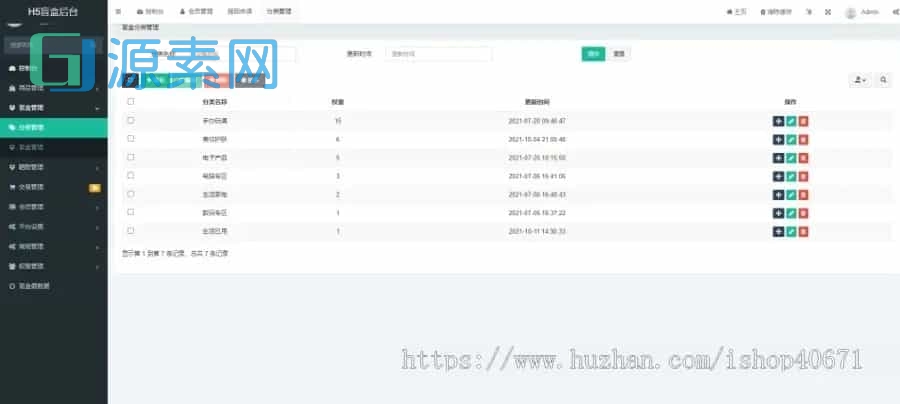
Task: Tick the checkbox for the weight 15 row
Action: [x=131, y=121]
